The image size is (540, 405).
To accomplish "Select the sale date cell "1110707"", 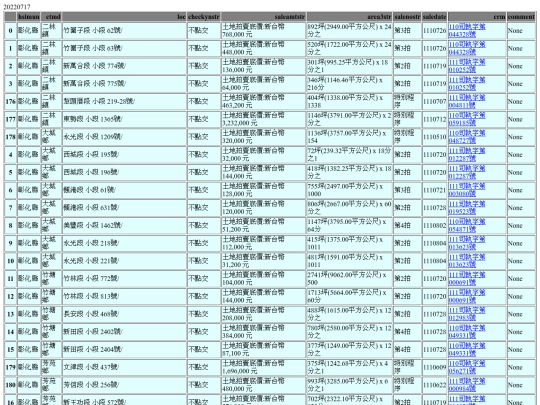I will [x=435, y=102].
